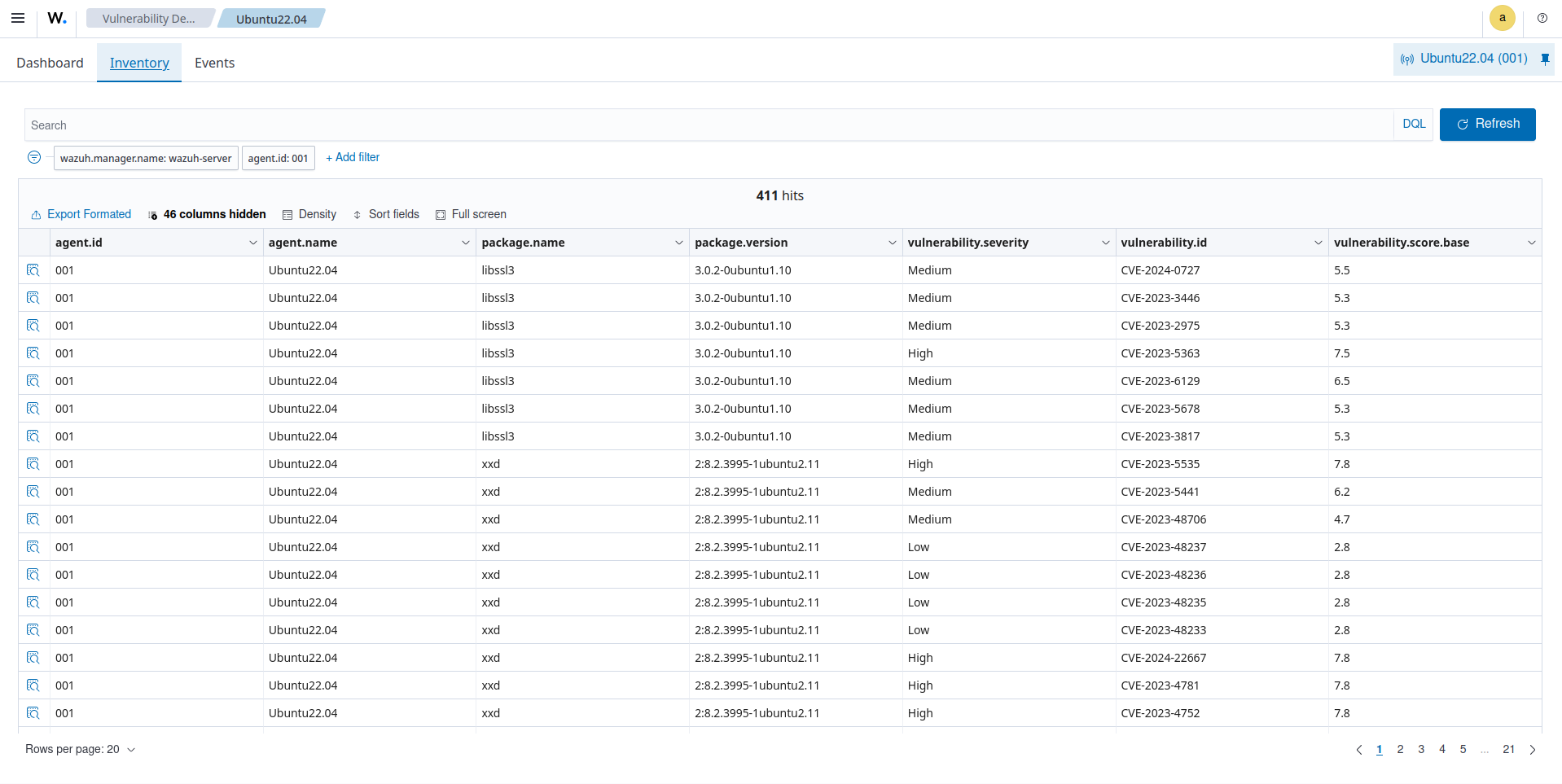This screenshot has height=784, width=1562.
Task: Open the vulnerability.severity column dropdown
Action: pyautogui.click(x=1105, y=242)
